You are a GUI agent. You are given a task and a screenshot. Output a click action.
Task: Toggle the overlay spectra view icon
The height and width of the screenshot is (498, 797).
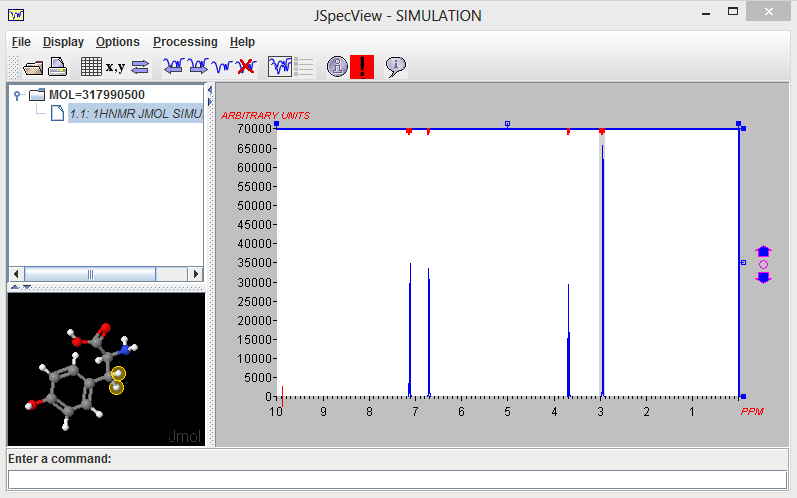point(280,67)
